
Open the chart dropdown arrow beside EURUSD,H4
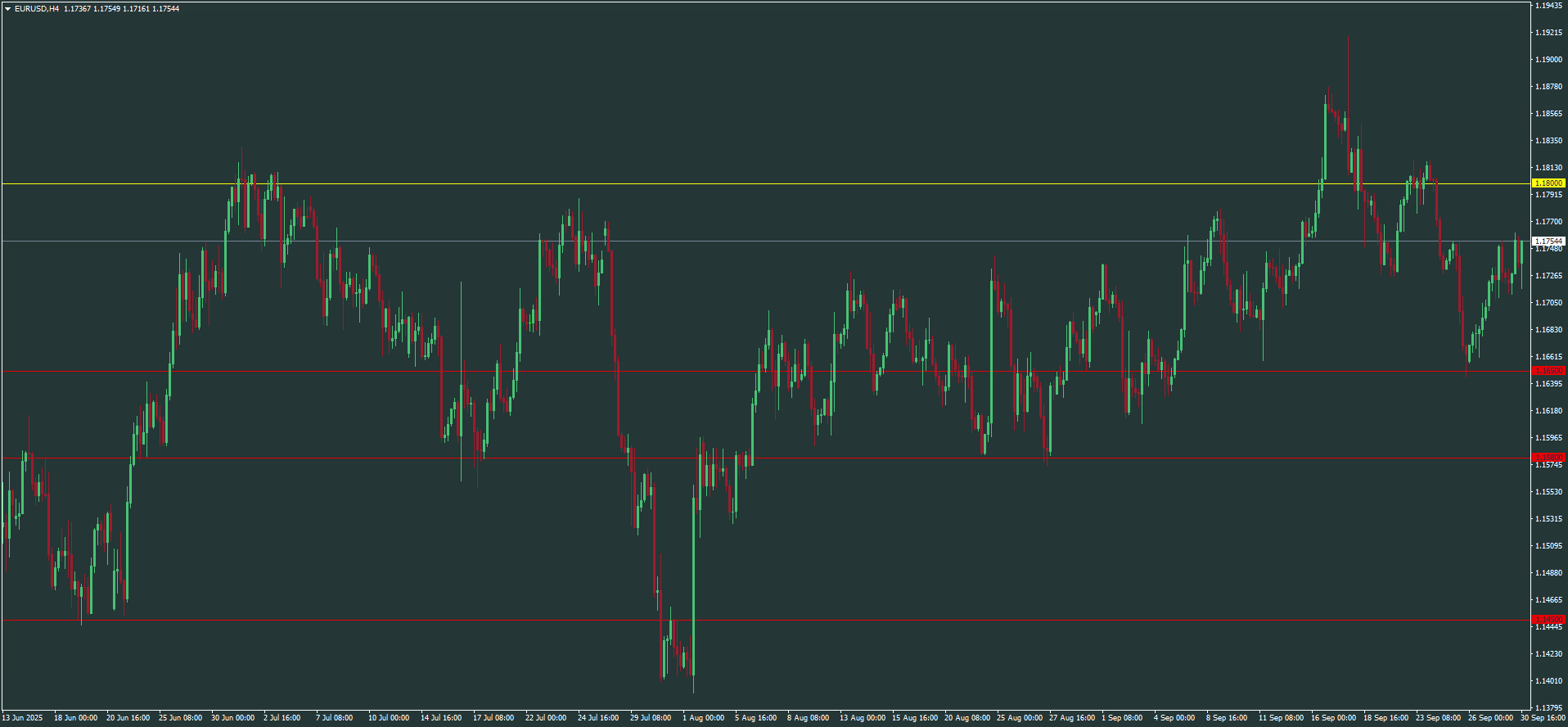point(7,9)
